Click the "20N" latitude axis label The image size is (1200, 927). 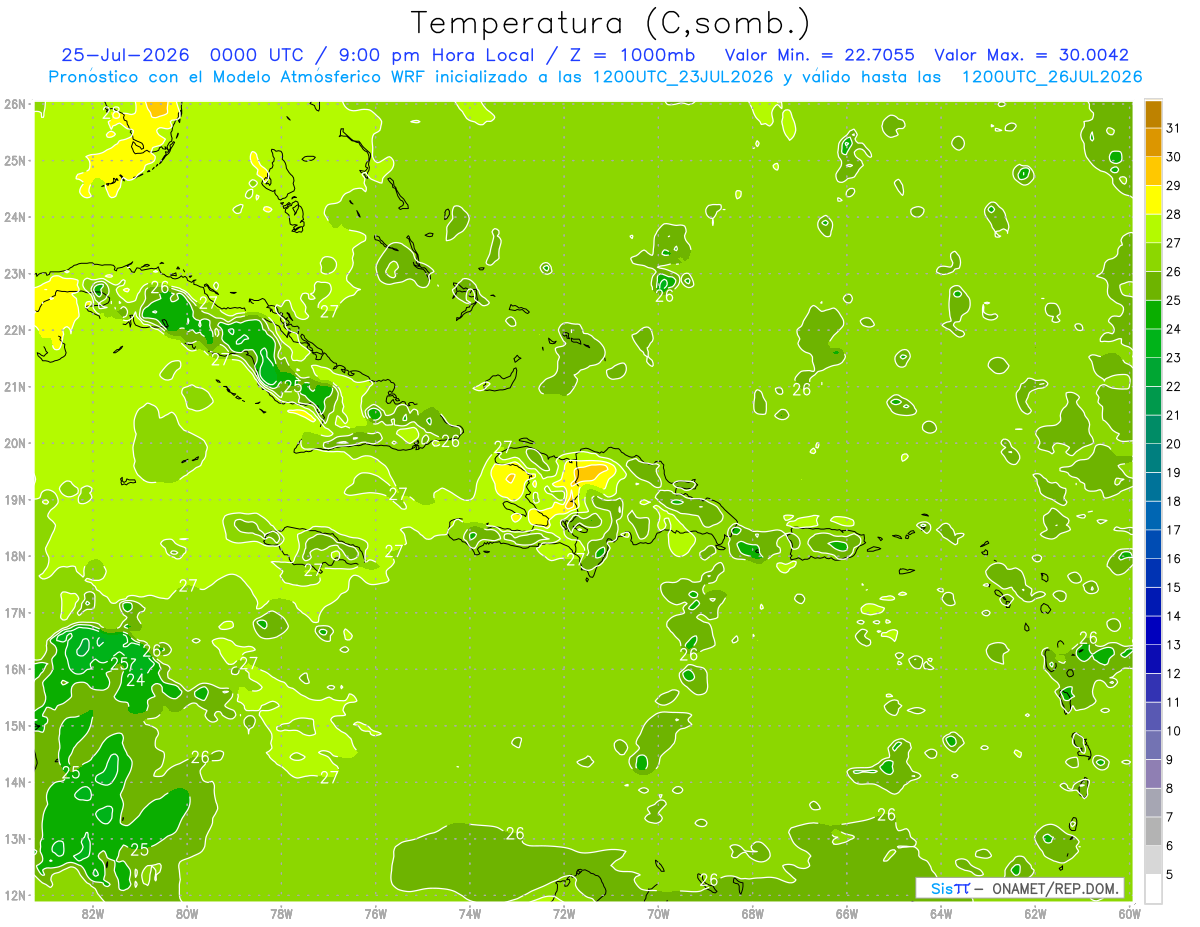pos(14,443)
